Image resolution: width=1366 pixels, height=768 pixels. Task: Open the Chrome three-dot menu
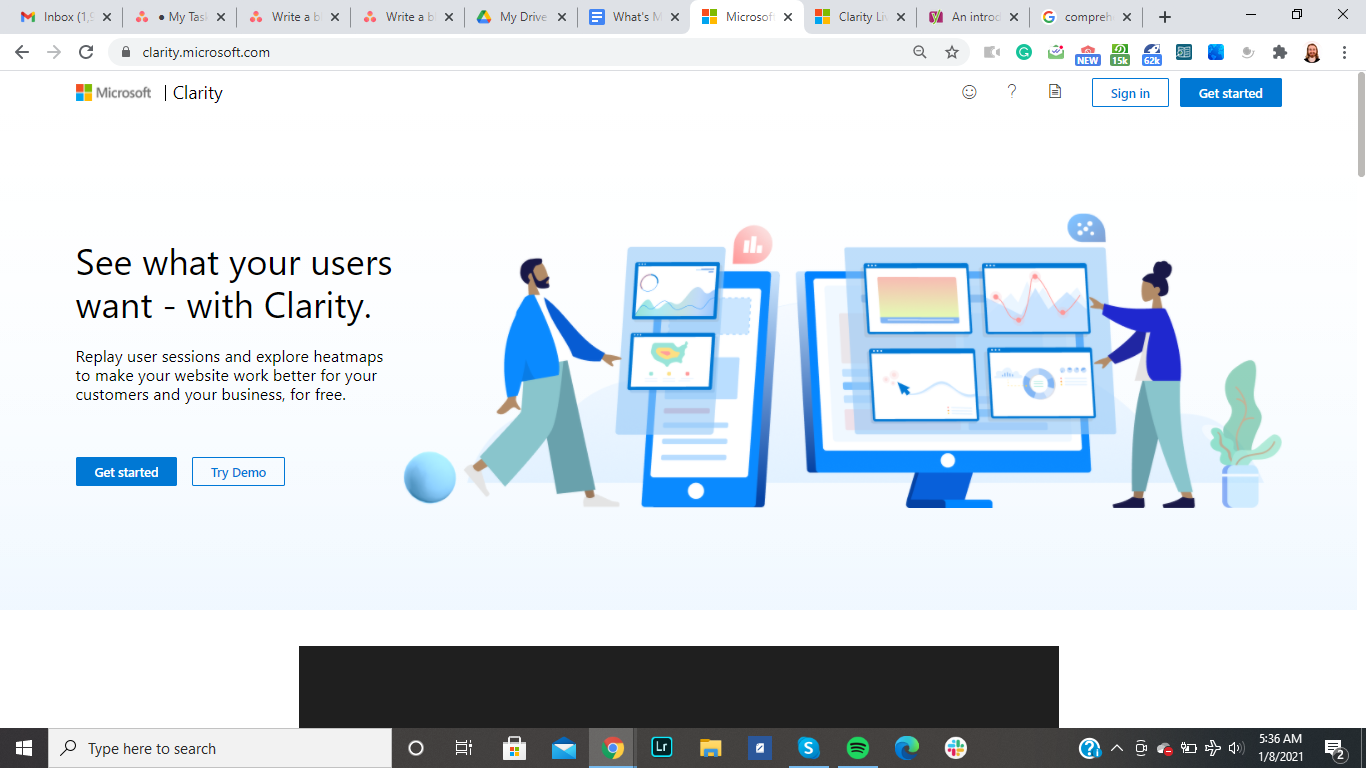click(x=1344, y=52)
